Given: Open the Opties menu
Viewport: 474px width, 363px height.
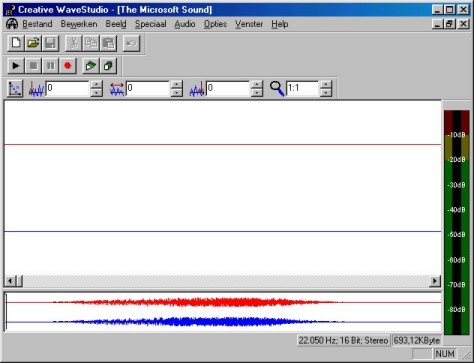Looking at the screenshot, I should click(x=215, y=24).
